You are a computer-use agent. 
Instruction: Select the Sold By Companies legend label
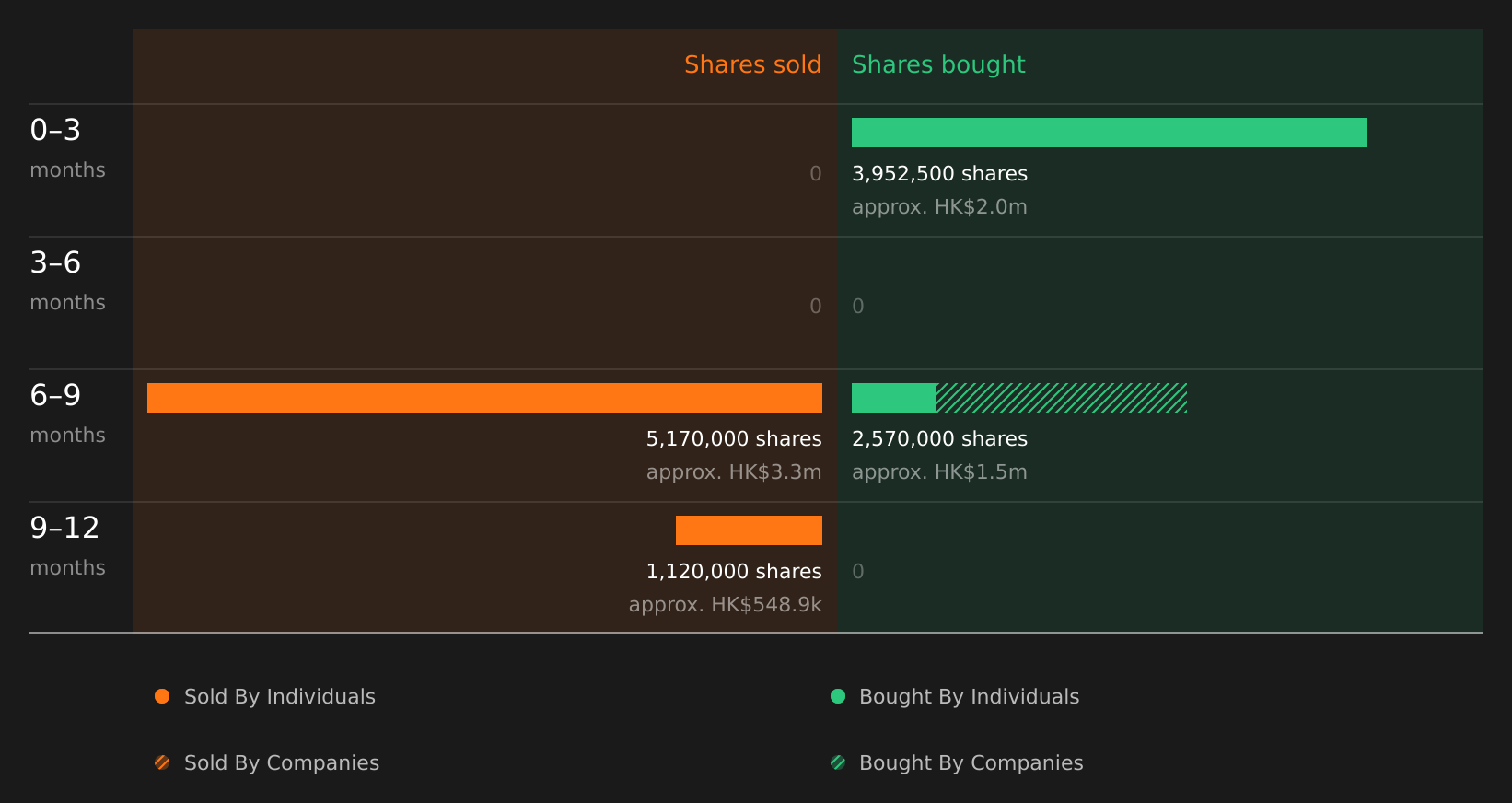pyautogui.click(x=282, y=763)
